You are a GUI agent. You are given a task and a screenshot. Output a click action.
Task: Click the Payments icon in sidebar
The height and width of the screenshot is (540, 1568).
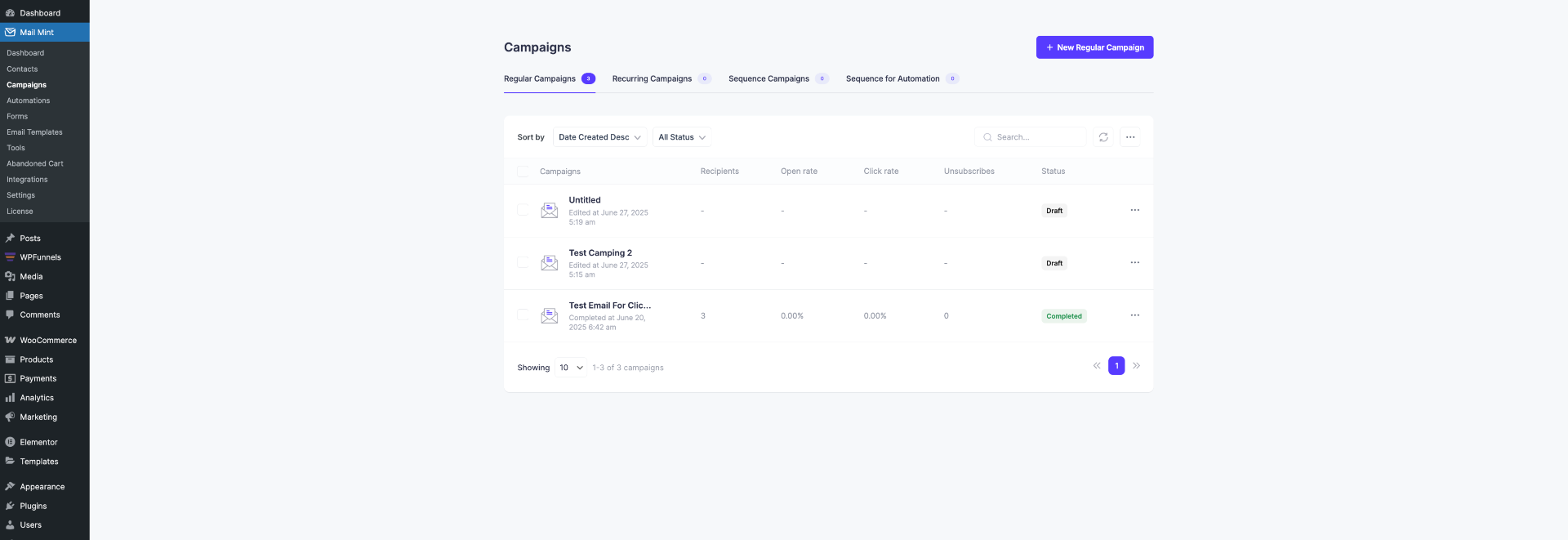click(10, 379)
